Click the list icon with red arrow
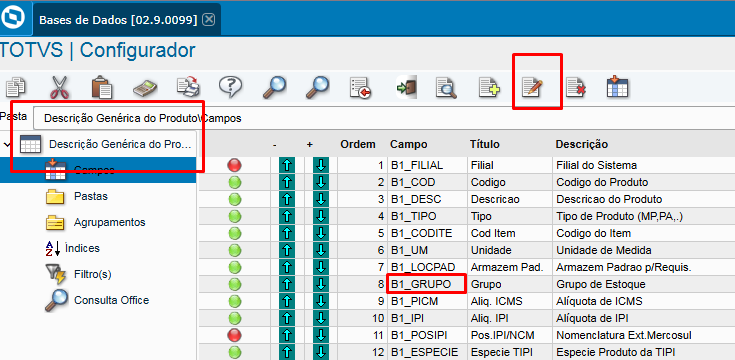Viewport: 735px width, 360px height. point(360,88)
